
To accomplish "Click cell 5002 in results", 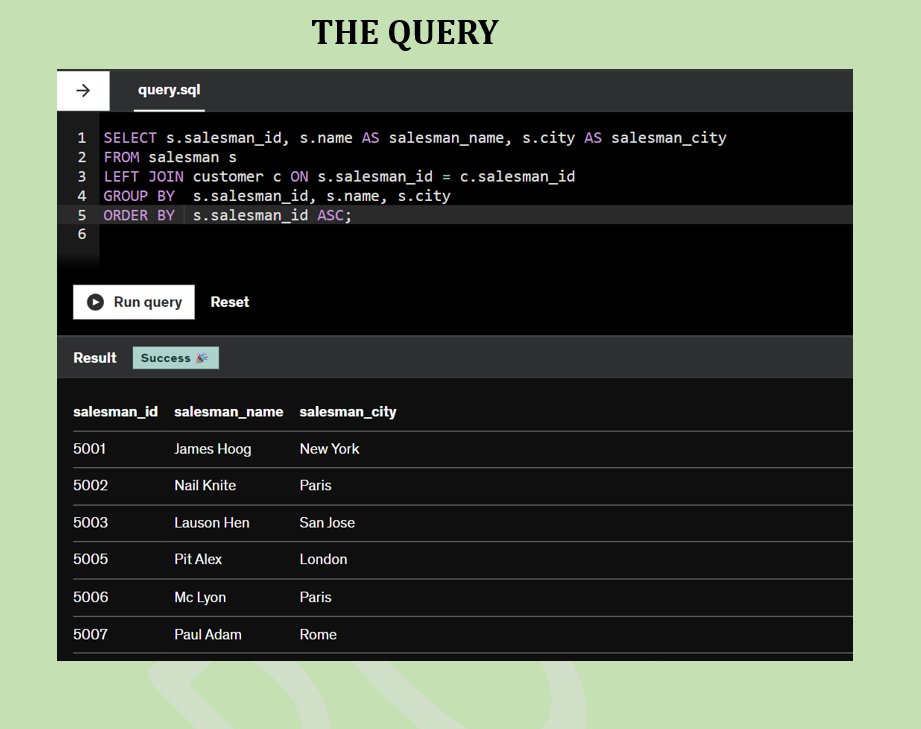I will pos(90,485).
